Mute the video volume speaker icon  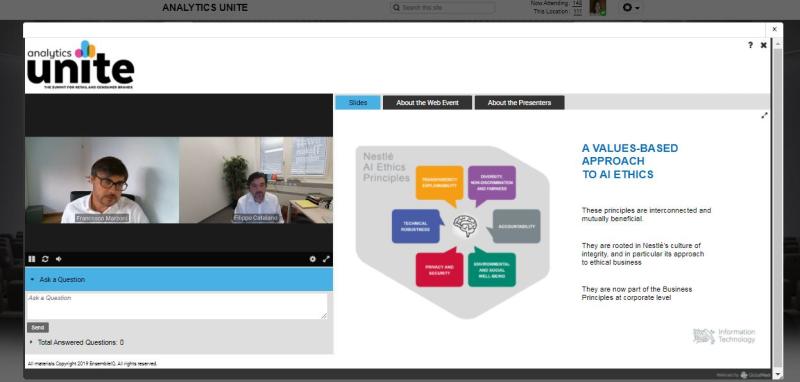point(59,259)
